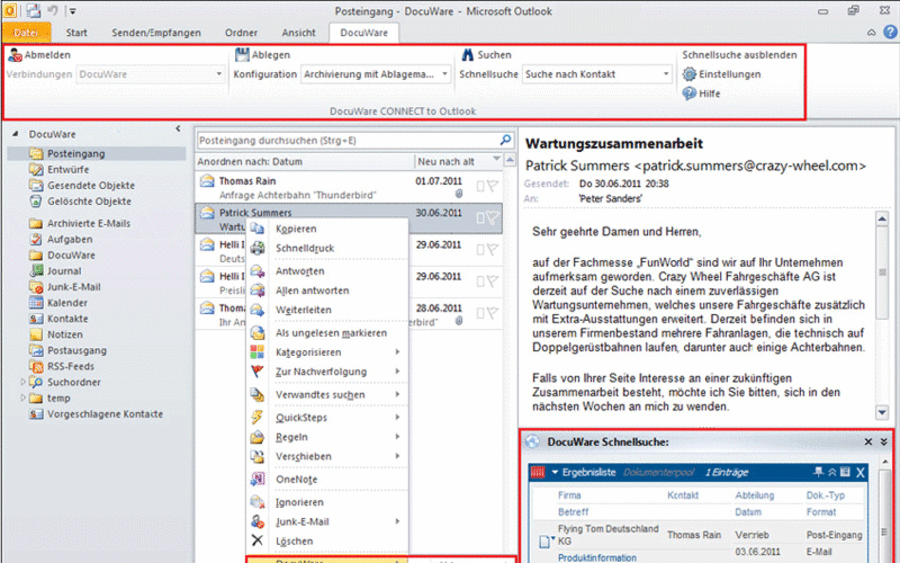This screenshot has height=563, width=900.
Task: Open Vorgeschlagene Kontakte folder
Action: coord(104,414)
